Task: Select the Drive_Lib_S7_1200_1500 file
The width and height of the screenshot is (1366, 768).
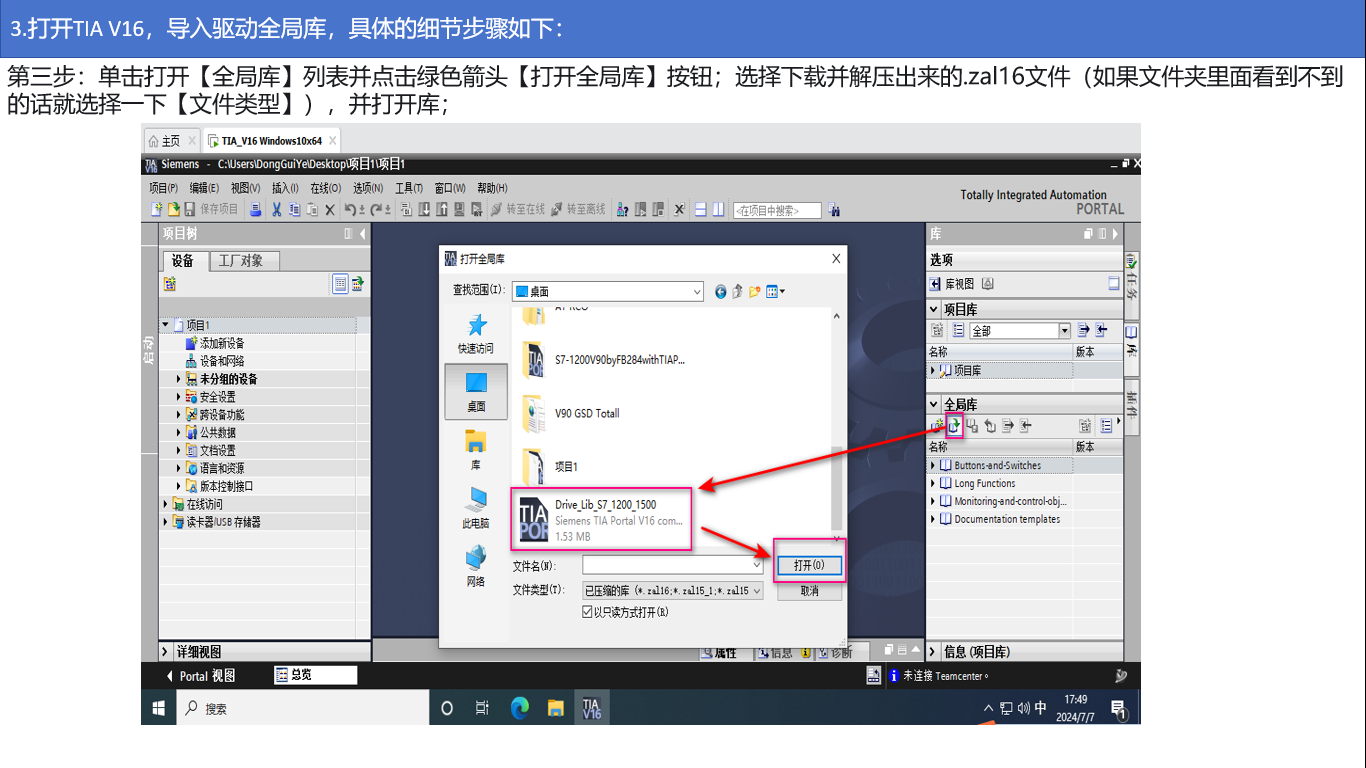Action: tap(601, 520)
